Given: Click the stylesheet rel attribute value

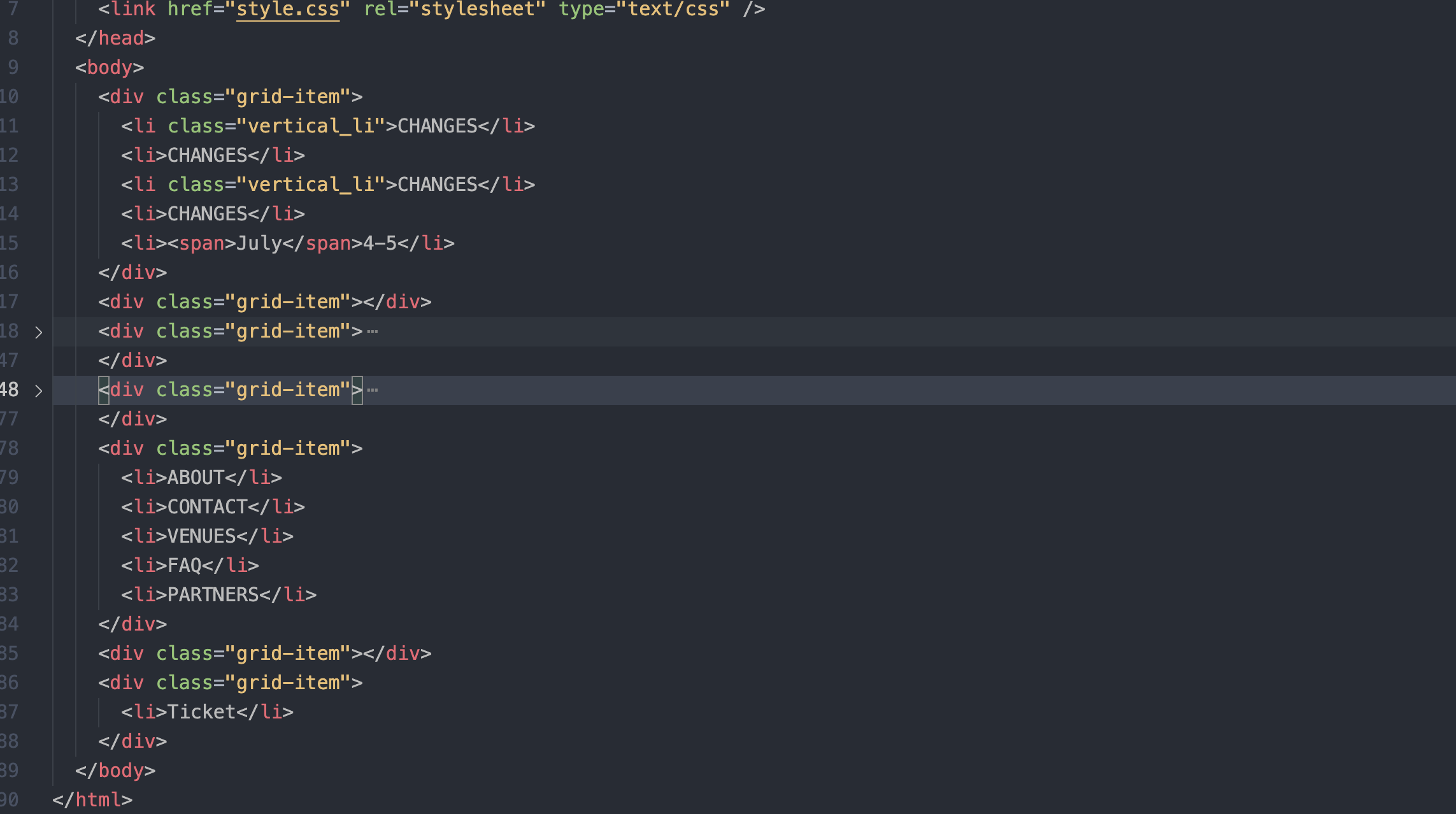Looking at the screenshot, I should pyautogui.click(x=477, y=10).
